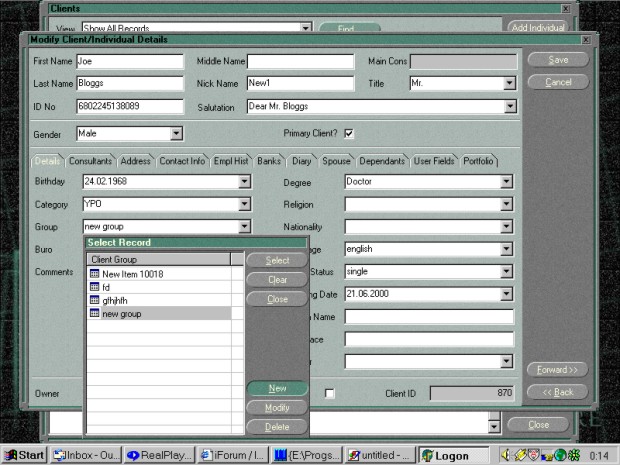
Task: Switch to untitled taskbar item
Action: [380, 455]
